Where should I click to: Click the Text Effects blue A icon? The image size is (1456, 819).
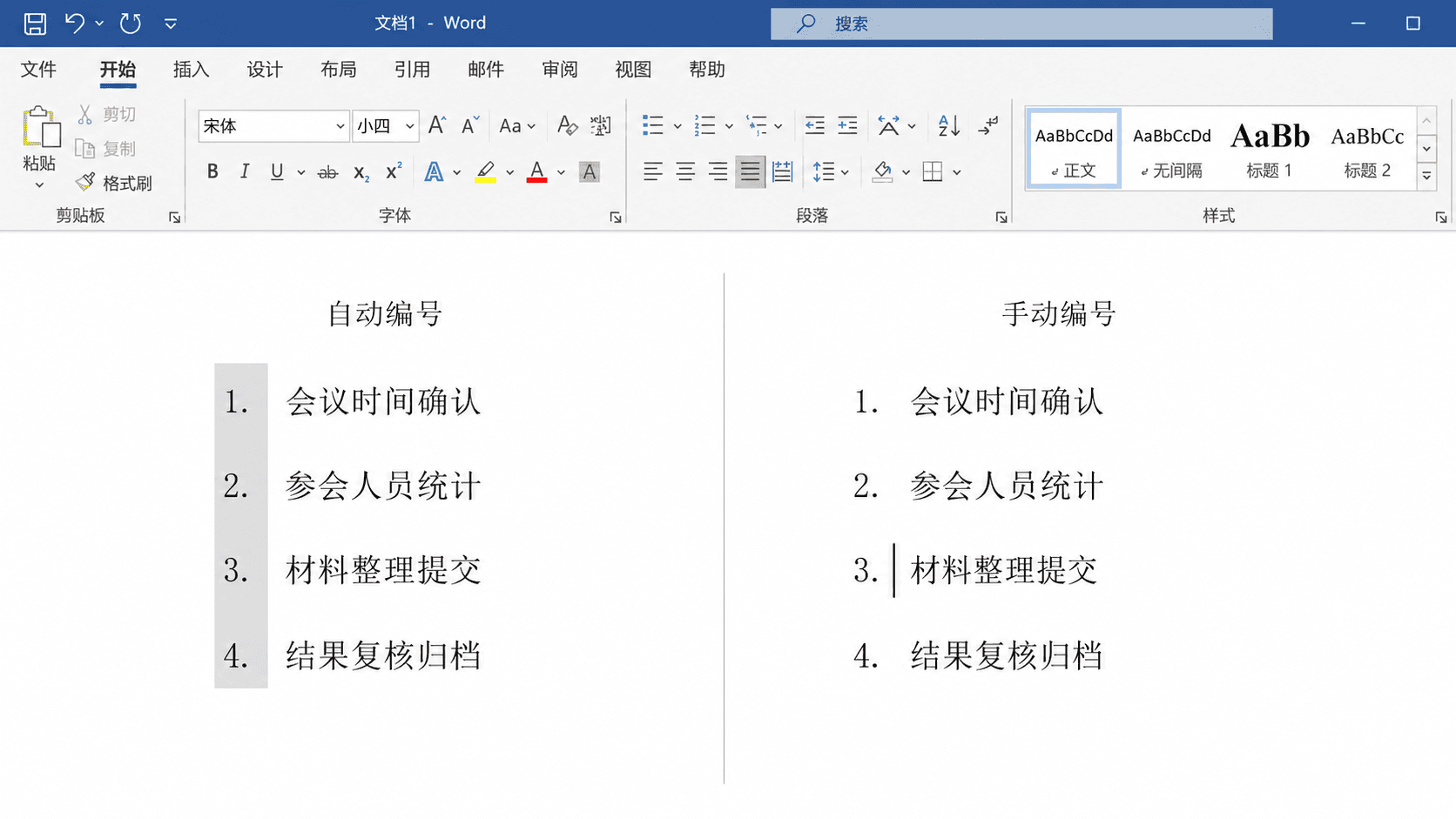click(x=433, y=172)
